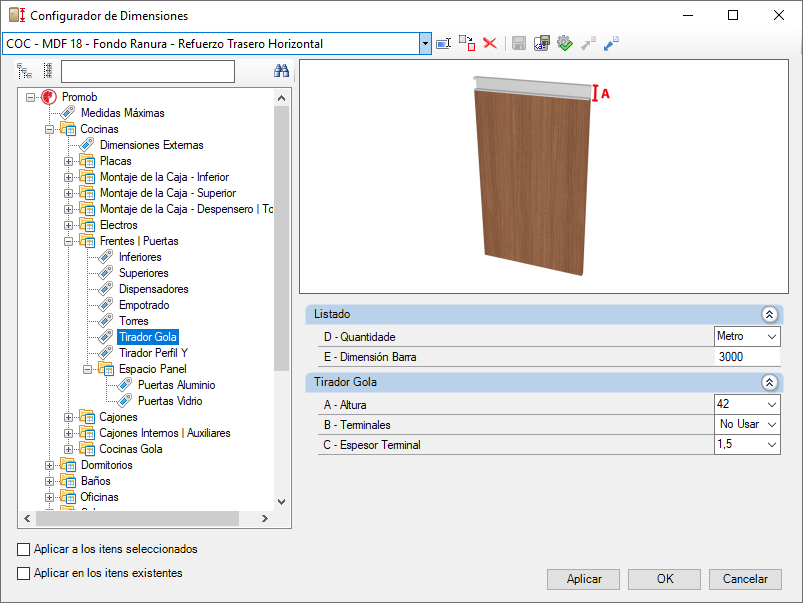The width and height of the screenshot is (803, 603).
Task: Click the Puertas Vidrio label
Action: [x=170, y=401]
